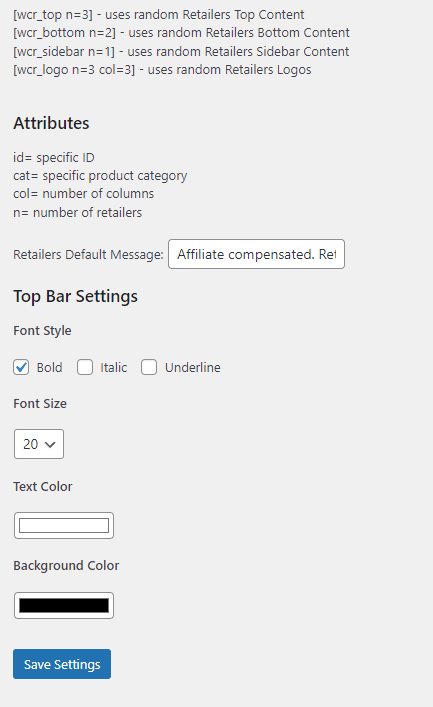Enable the Italic checkbox

coord(85,367)
